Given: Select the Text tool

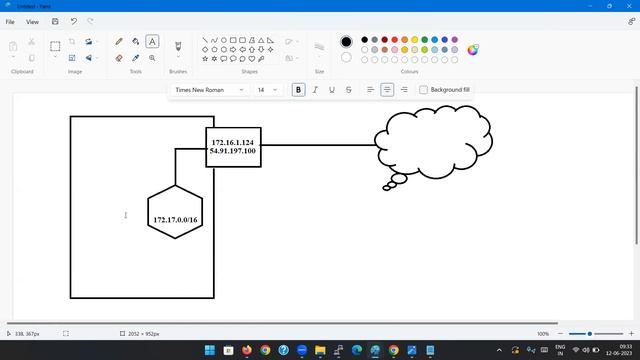Looking at the screenshot, I should 152,41.
